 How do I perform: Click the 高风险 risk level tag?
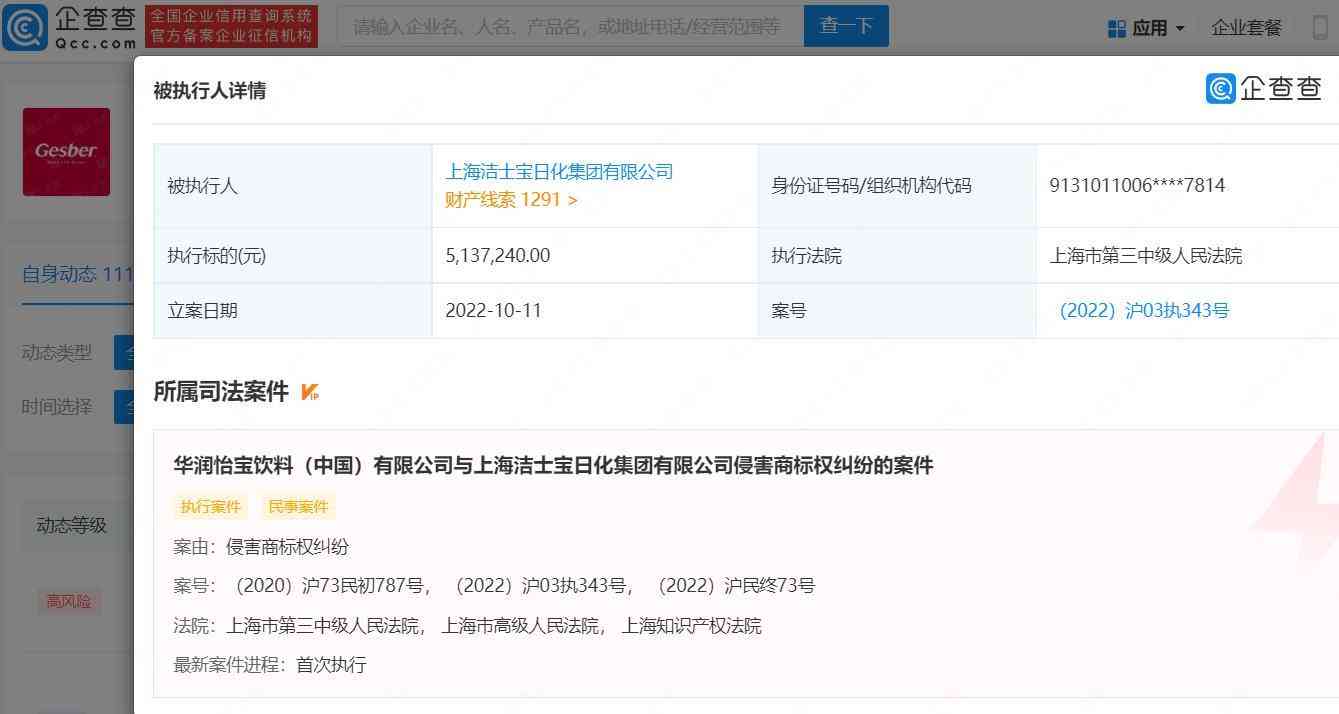click(x=68, y=601)
